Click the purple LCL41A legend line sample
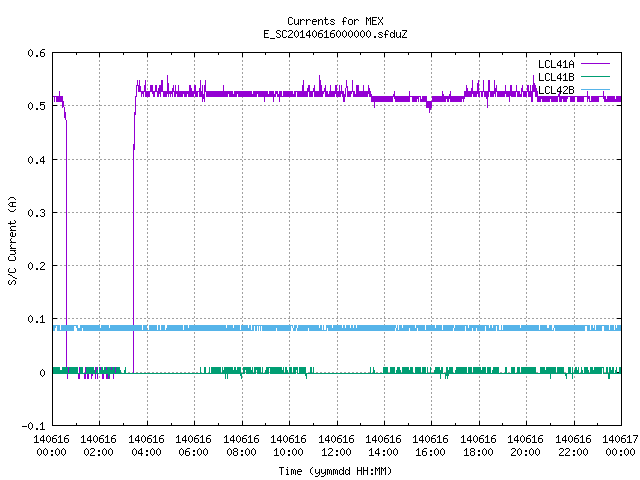The image size is (640, 480). click(595, 64)
